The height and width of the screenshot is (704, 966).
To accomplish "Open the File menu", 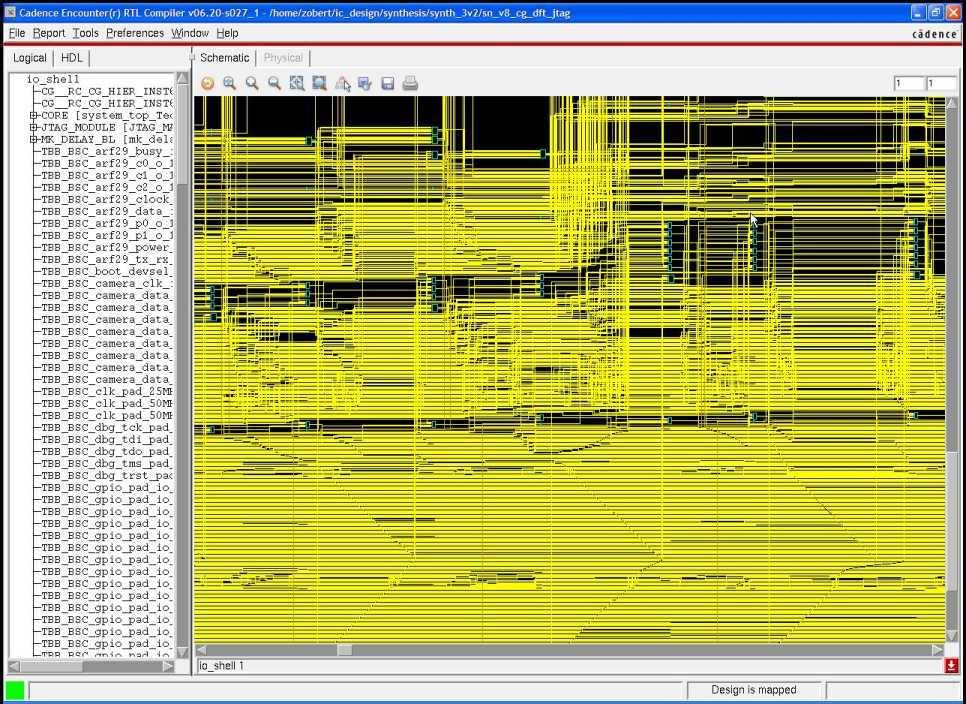I will pyautogui.click(x=17, y=33).
